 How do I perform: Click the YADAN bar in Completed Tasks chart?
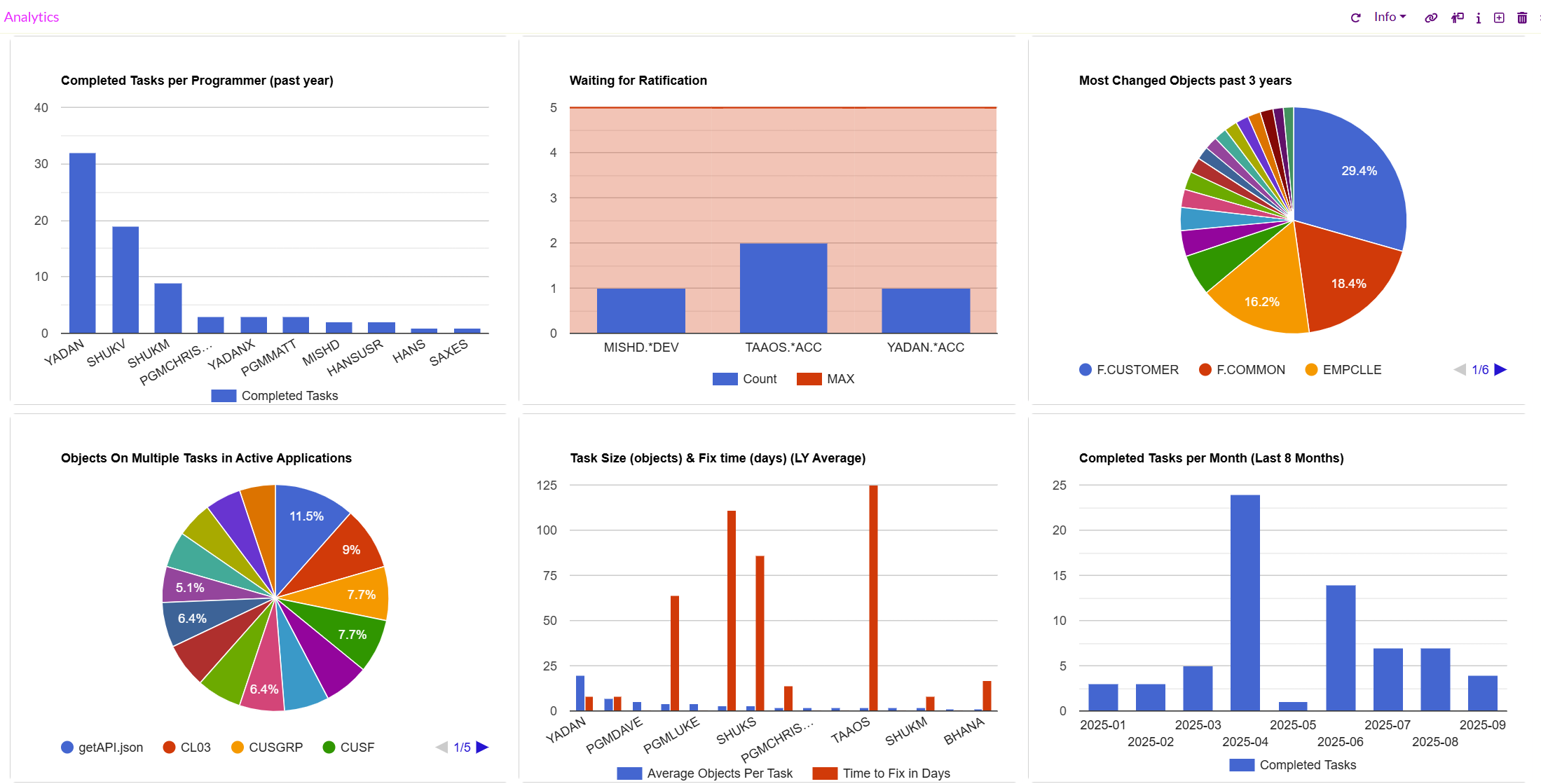82,242
